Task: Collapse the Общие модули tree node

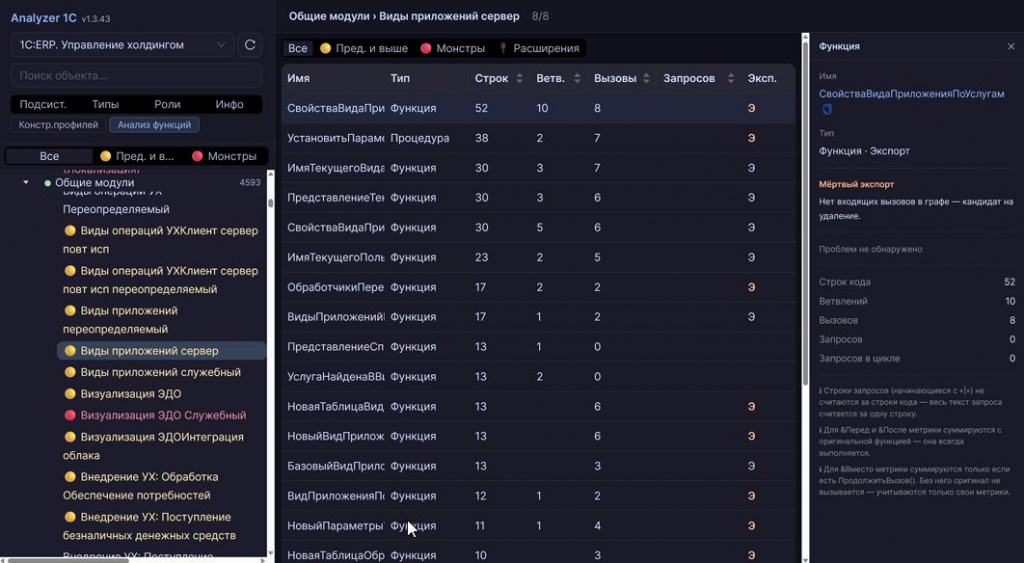Action: point(26,182)
